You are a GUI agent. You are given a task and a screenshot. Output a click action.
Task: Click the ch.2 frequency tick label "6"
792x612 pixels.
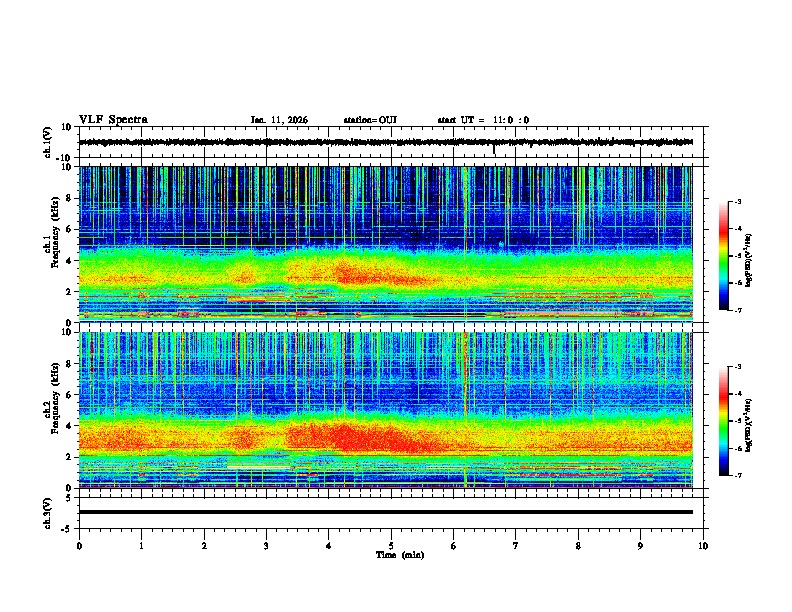pos(70,395)
